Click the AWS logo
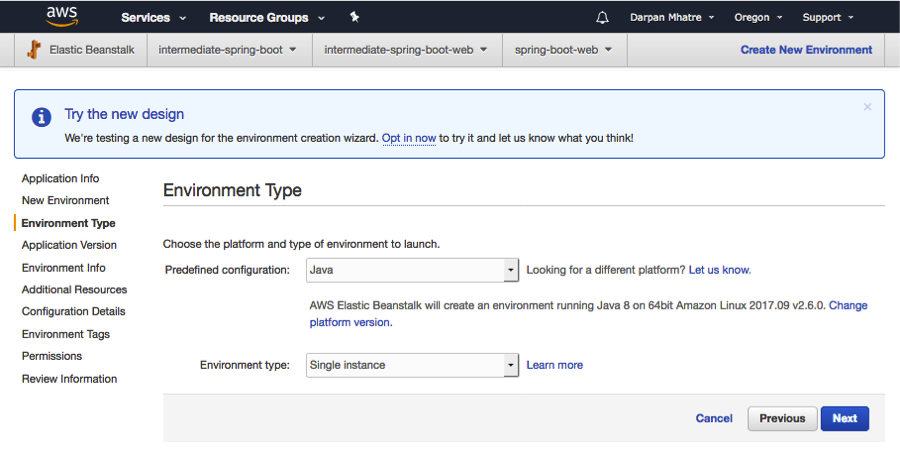This screenshot has height=462, width=900. coord(62,17)
